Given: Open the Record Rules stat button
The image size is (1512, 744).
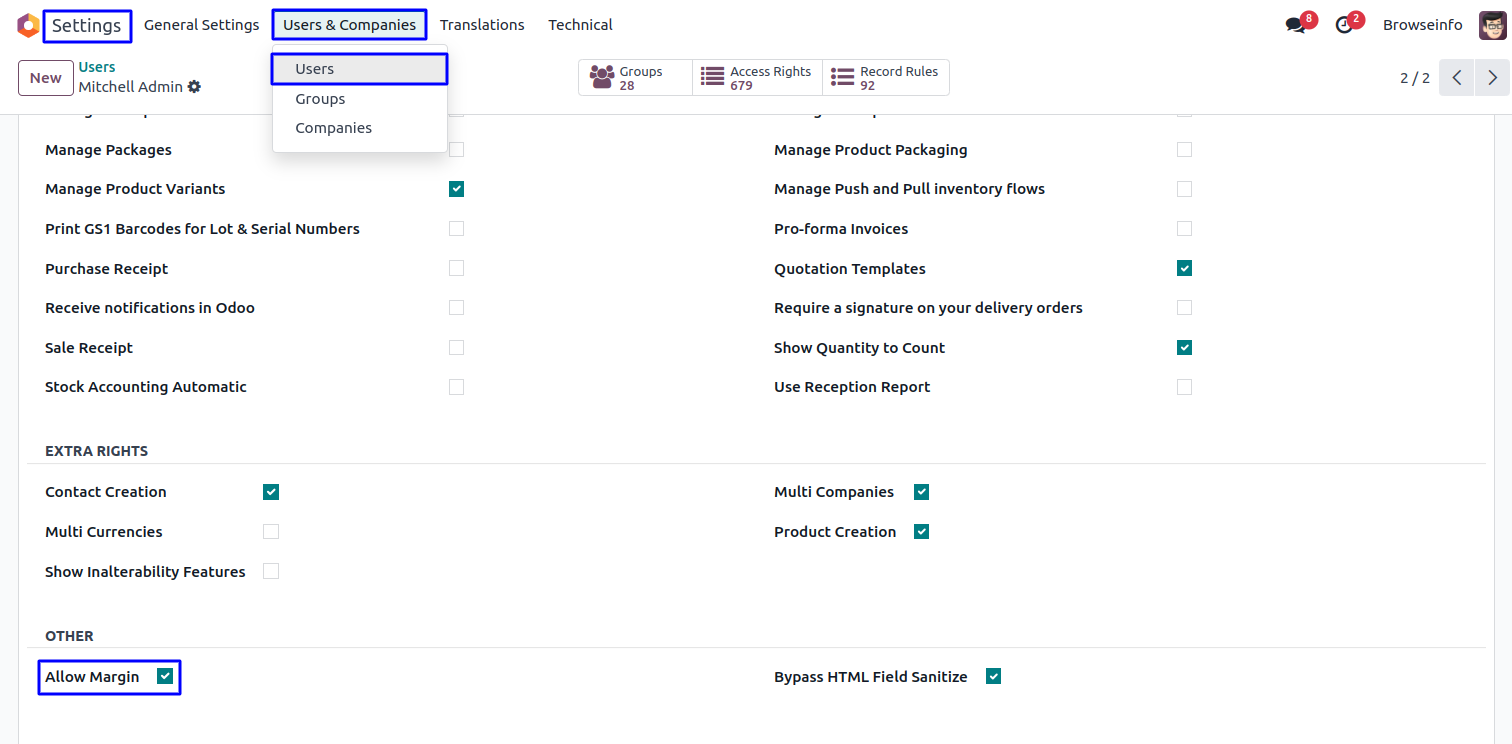Looking at the screenshot, I should (886, 78).
